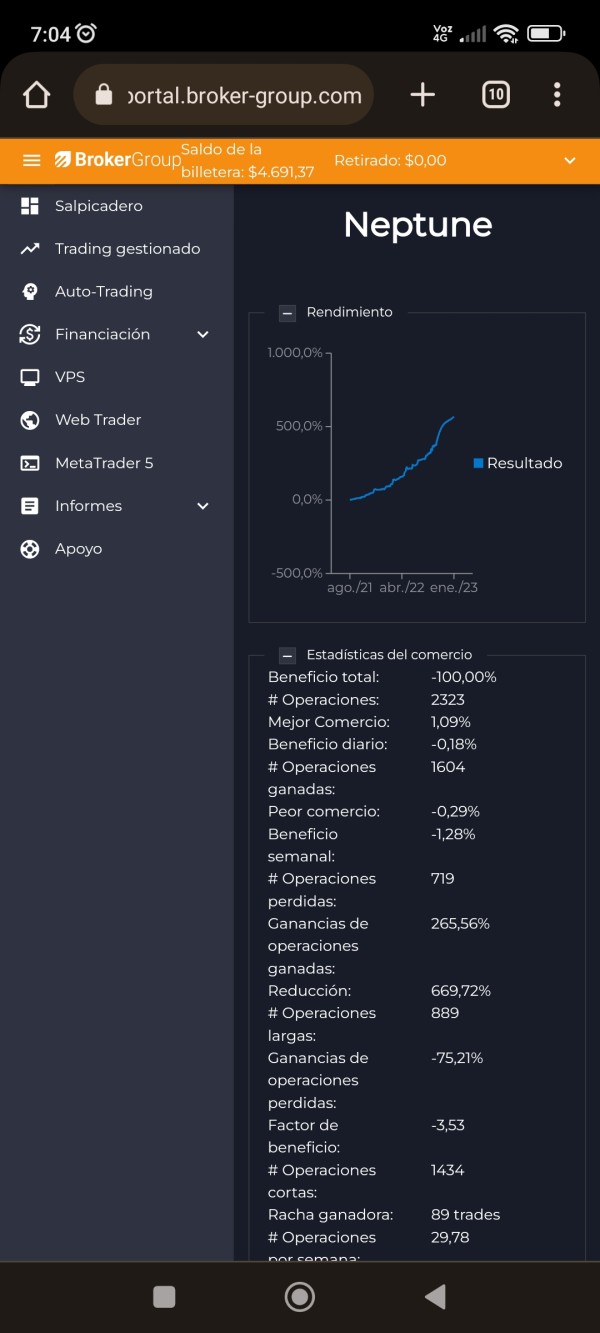Click the Trading gestionado chart icon
Image resolution: width=600 pixels, height=1333 pixels.
pos(30,249)
